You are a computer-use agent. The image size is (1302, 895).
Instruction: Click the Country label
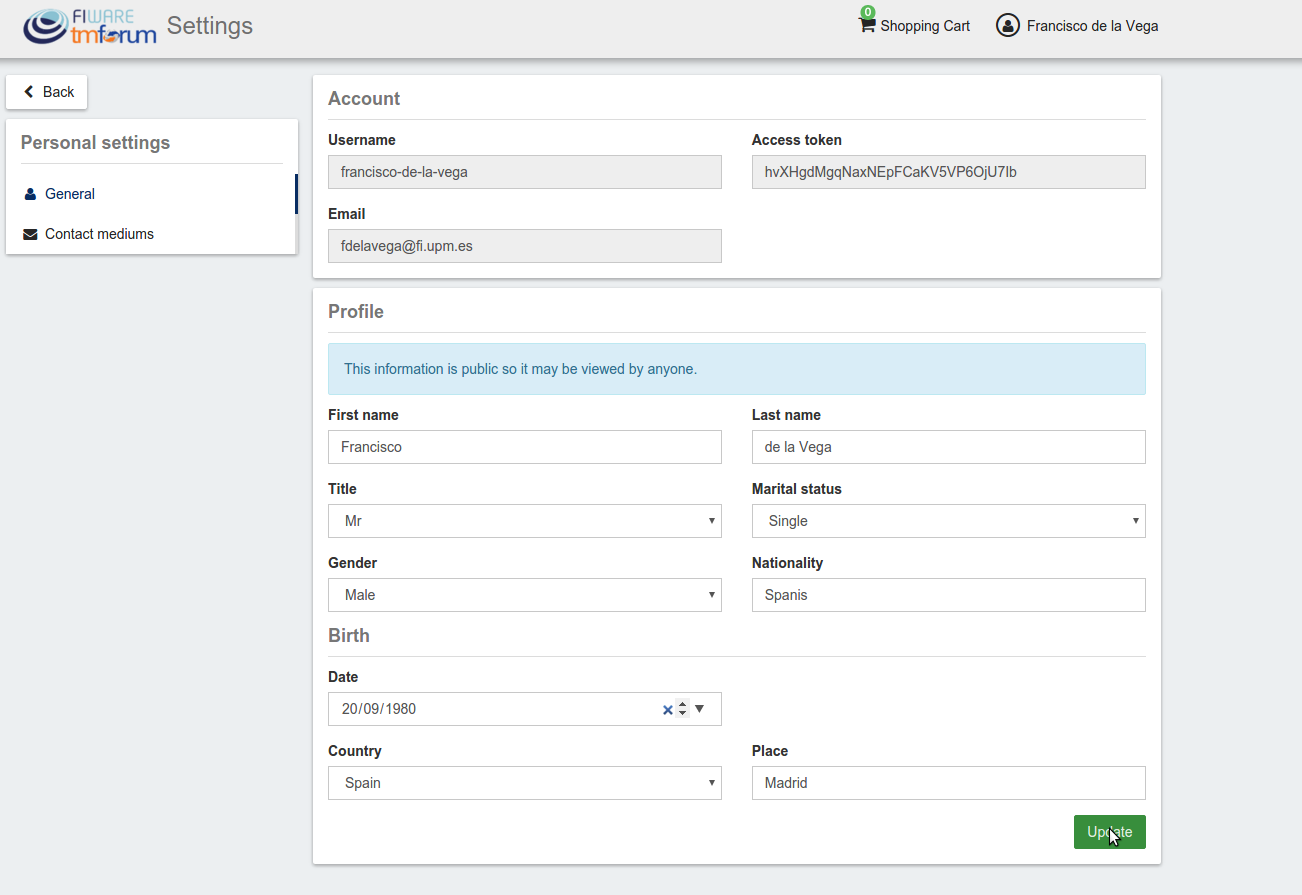[x=355, y=751]
